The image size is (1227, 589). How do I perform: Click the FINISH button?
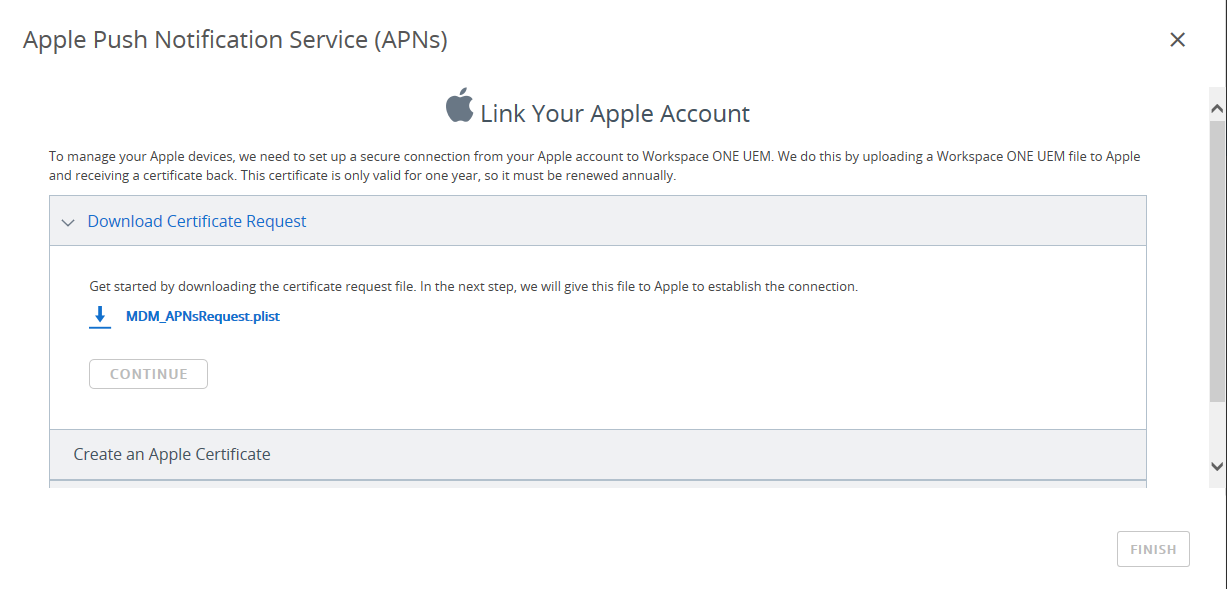(x=1153, y=549)
